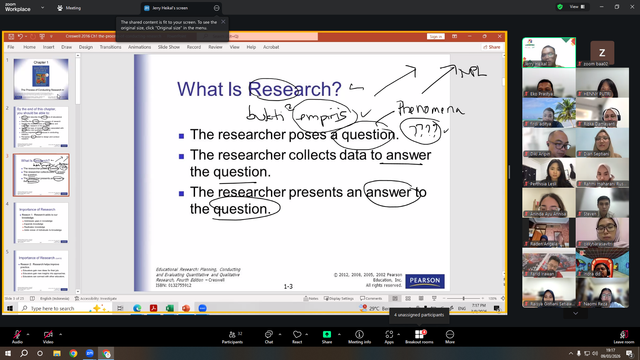This screenshot has height=360, width=640.
Task: Switch to the Meeting tab
Action: [x=69, y=8]
